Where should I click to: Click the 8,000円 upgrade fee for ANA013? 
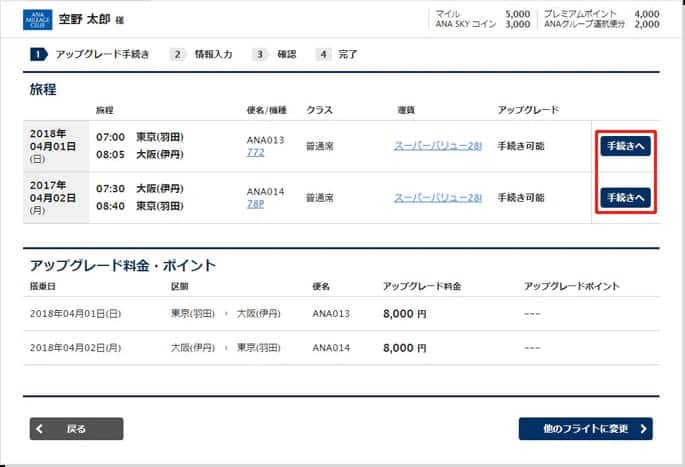[x=405, y=314]
